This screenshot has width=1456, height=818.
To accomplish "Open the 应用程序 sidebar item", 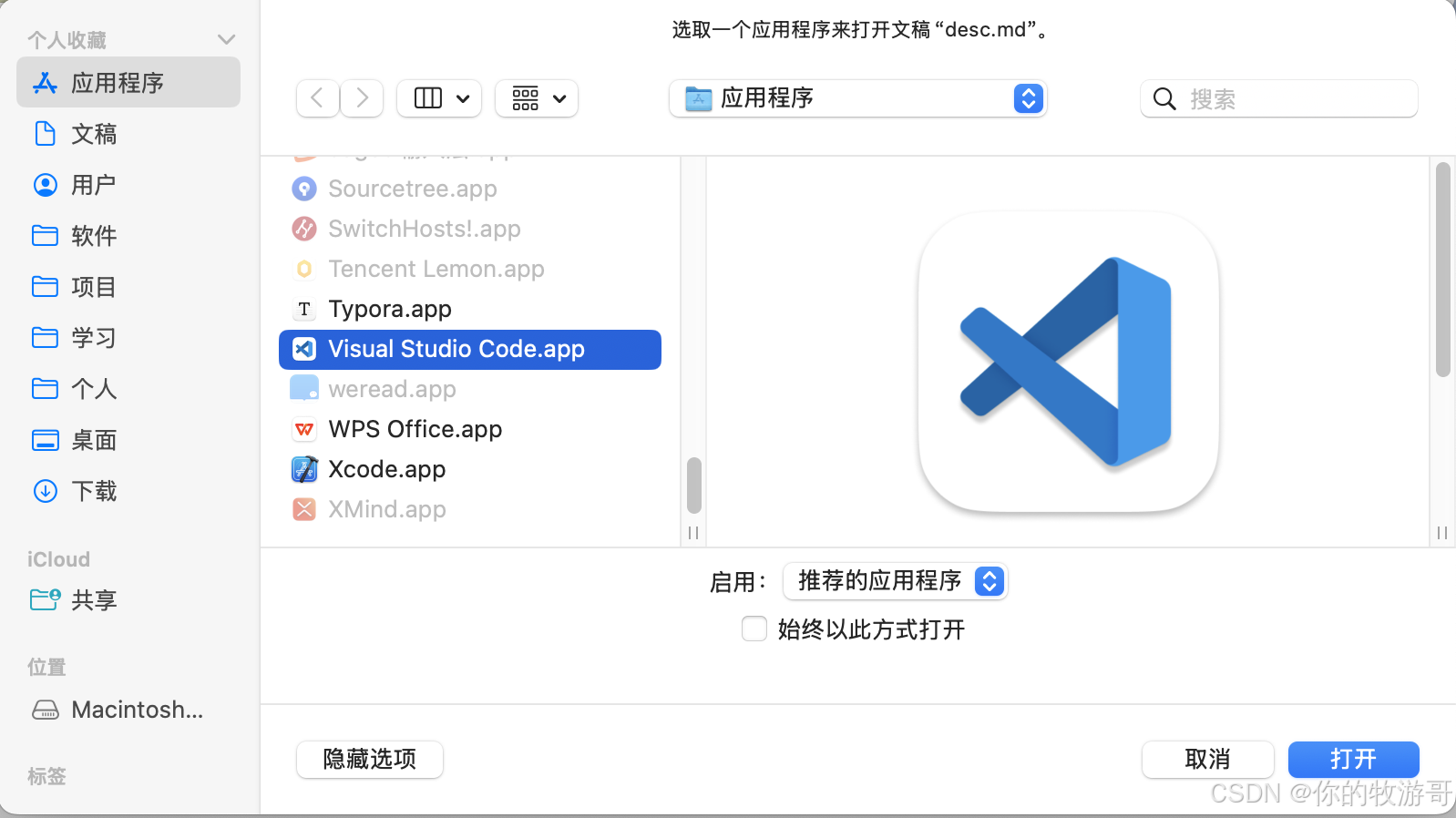I will [x=128, y=83].
